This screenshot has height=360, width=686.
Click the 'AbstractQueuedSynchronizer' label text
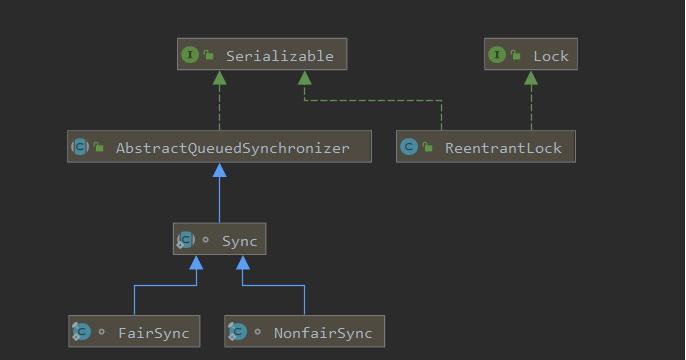coord(233,149)
